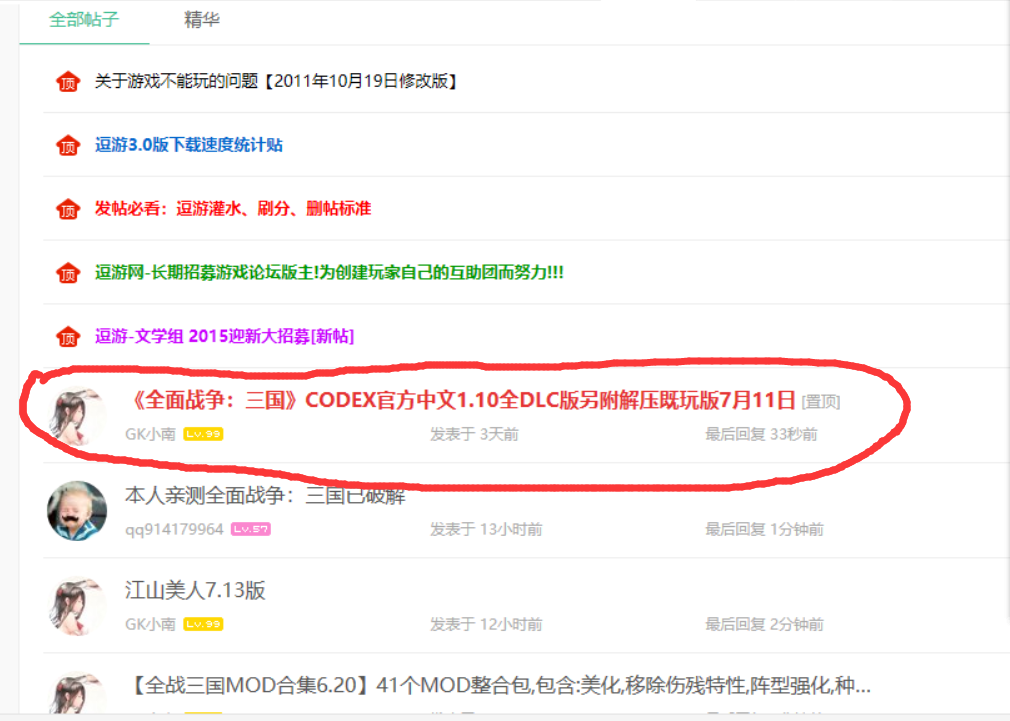This screenshot has width=1010, height=721.
Task: Click the Lv.57 badge of qq914179964
Action: coord(251,529)
